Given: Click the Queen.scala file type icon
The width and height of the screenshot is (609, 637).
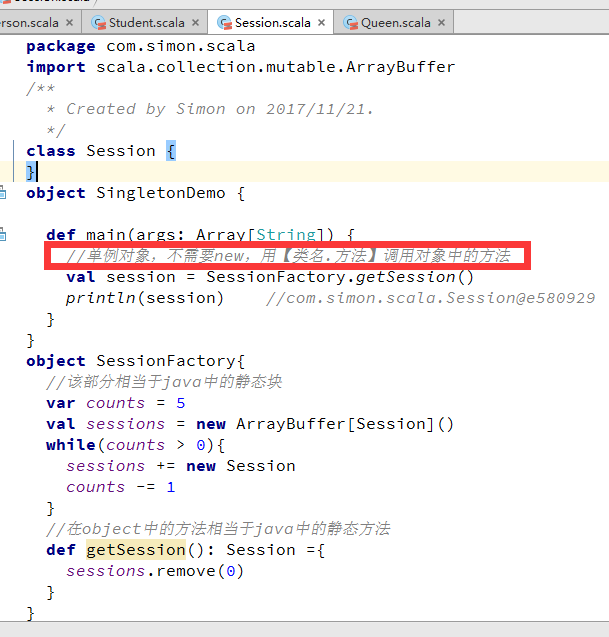Looking at the screenshot, I should pos(350,23).
